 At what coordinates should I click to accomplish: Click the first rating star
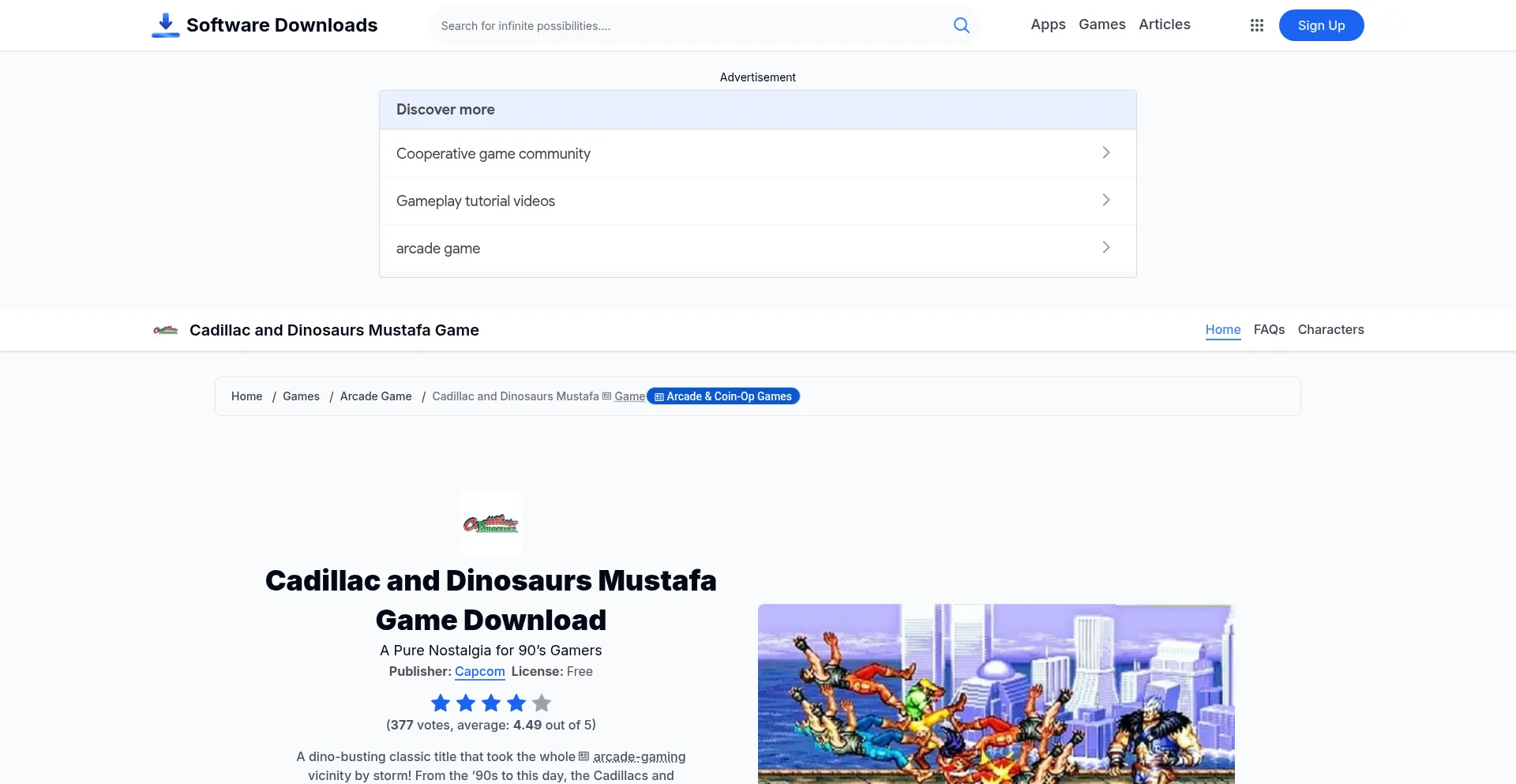tap(441, 703)
